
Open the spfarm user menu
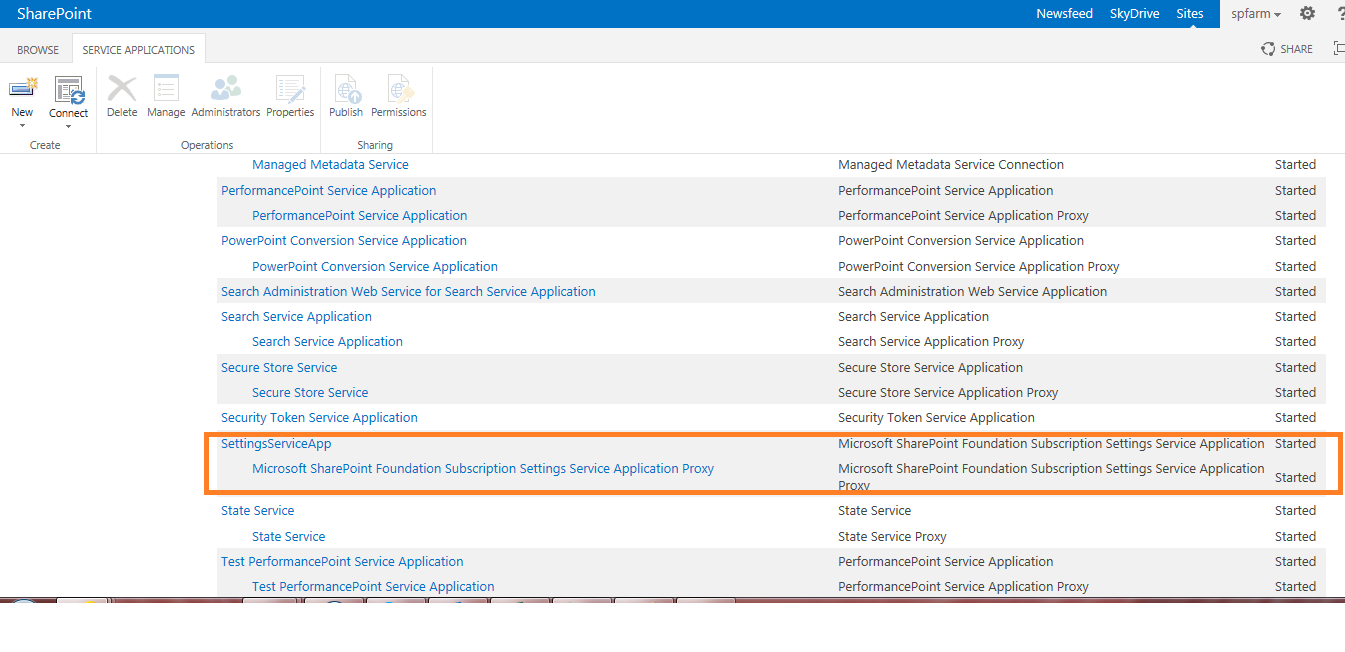coord(1256,14)
